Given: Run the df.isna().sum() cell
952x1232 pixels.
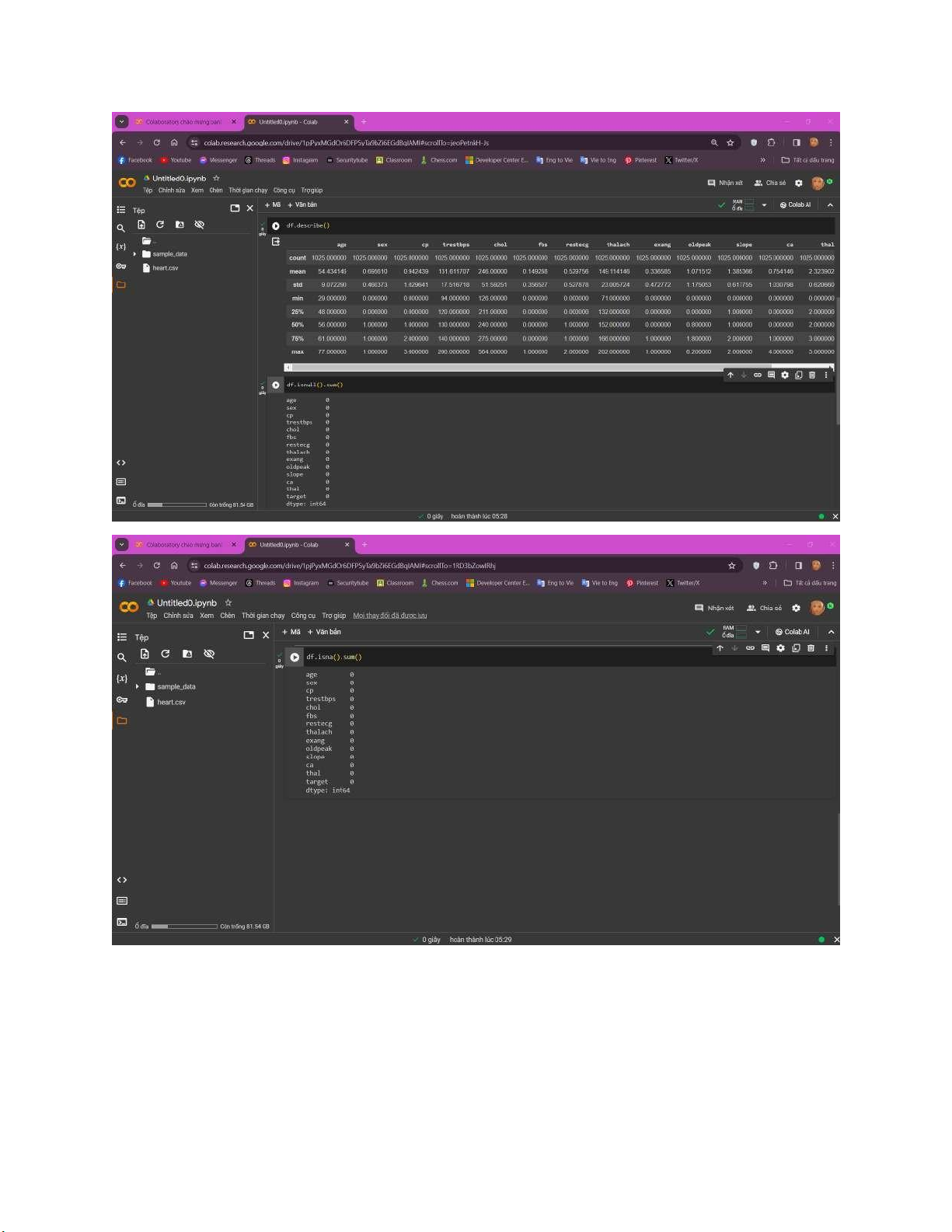Looking at the screenshot, I should [x=295, y=658].
